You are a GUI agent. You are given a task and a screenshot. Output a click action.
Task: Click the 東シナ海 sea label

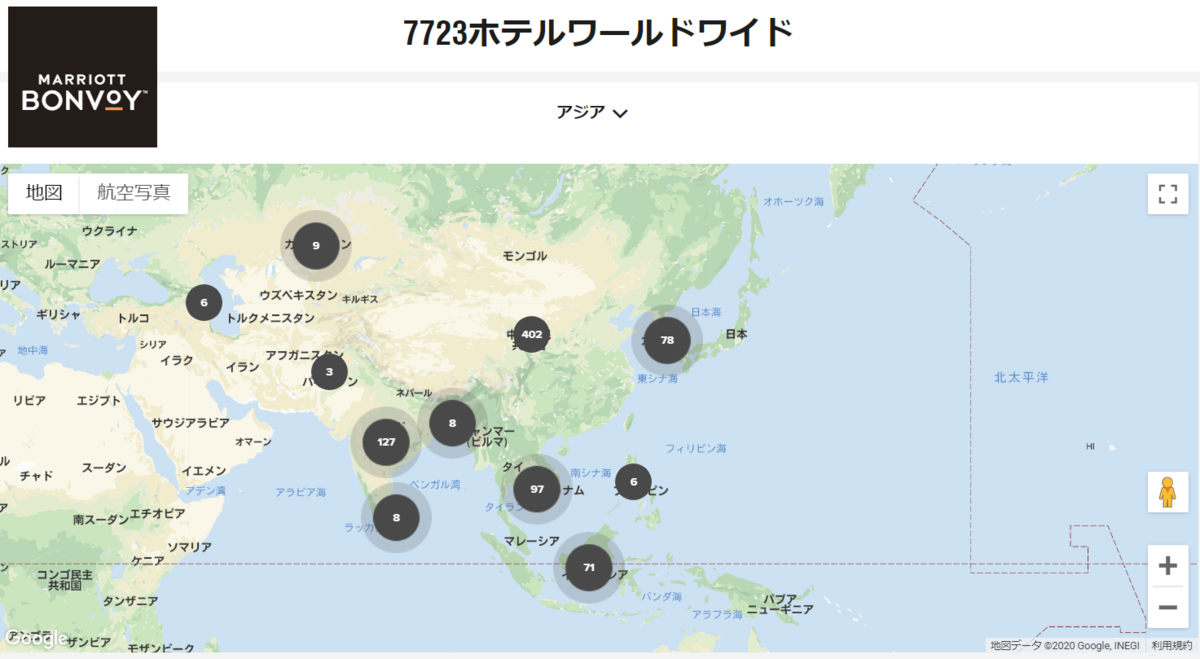tap(657, 379)
